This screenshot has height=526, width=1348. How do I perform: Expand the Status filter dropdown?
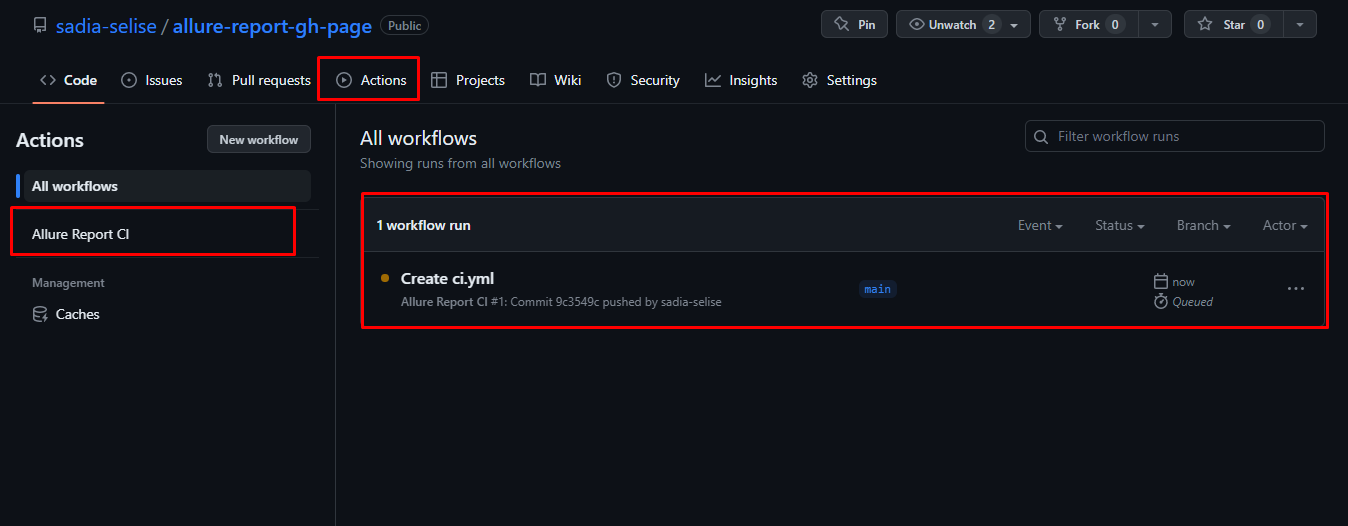(x=1119, y=226)
